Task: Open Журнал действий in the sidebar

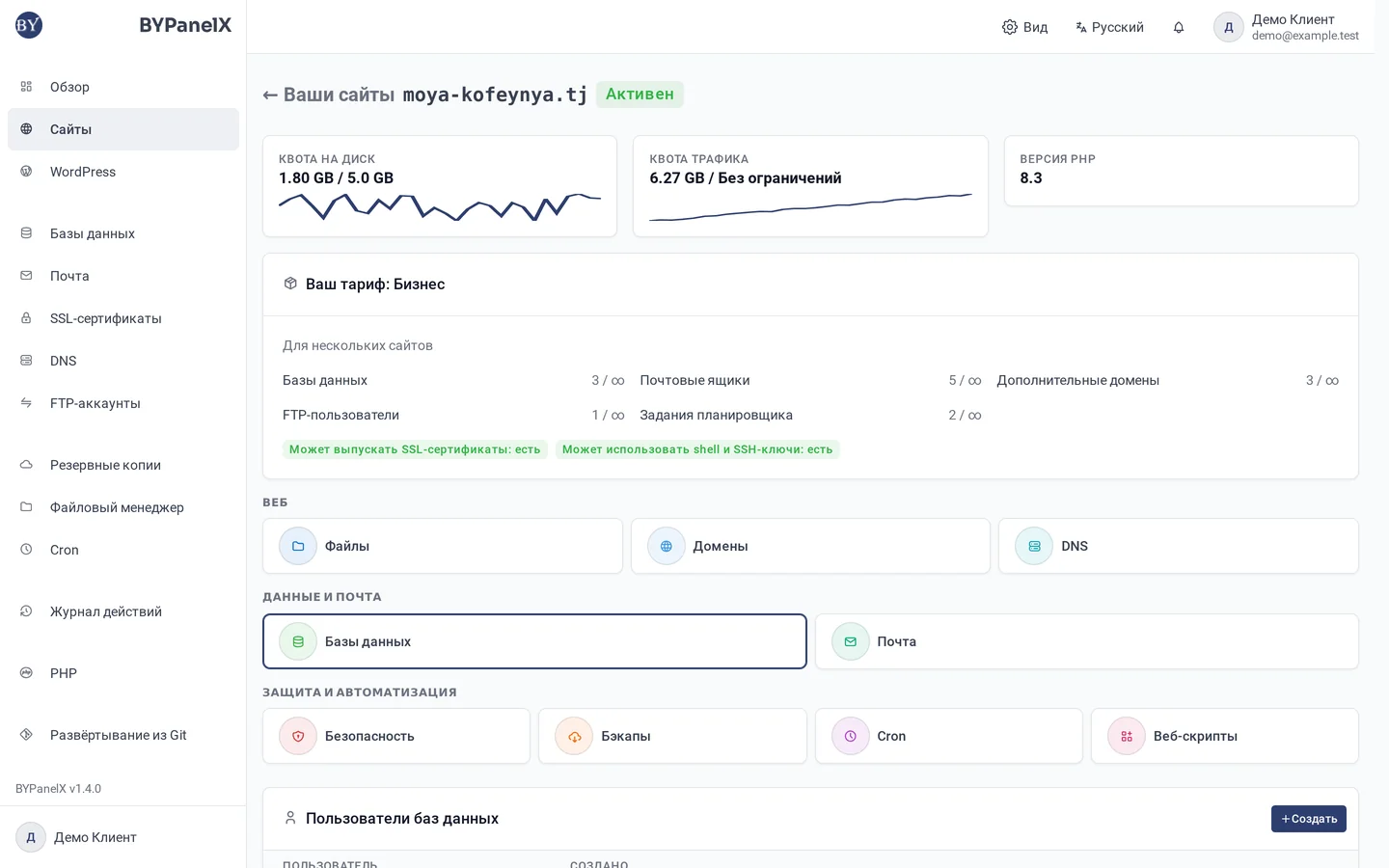Action: click(x=123, y=611)
